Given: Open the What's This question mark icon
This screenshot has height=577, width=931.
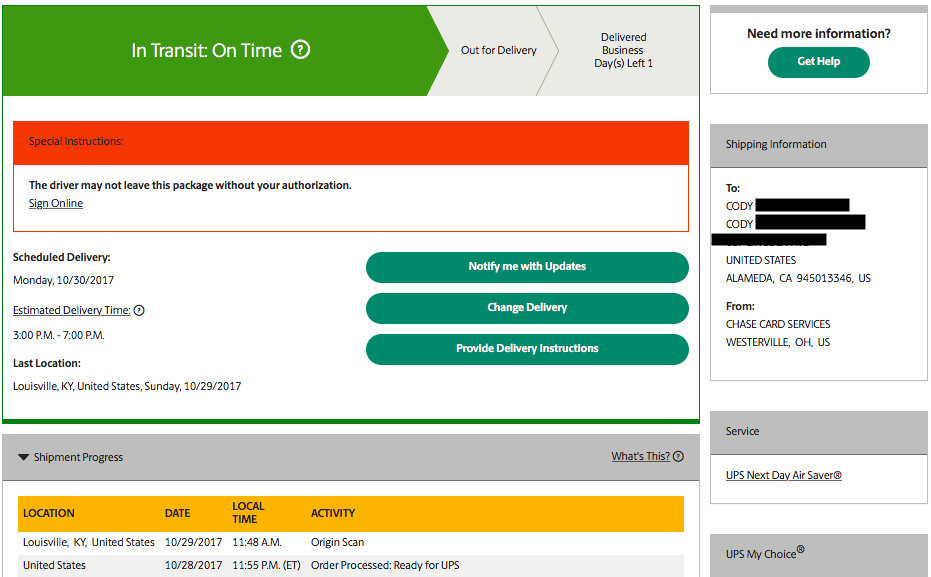Looking at the screenshot, I should (679, 456).
